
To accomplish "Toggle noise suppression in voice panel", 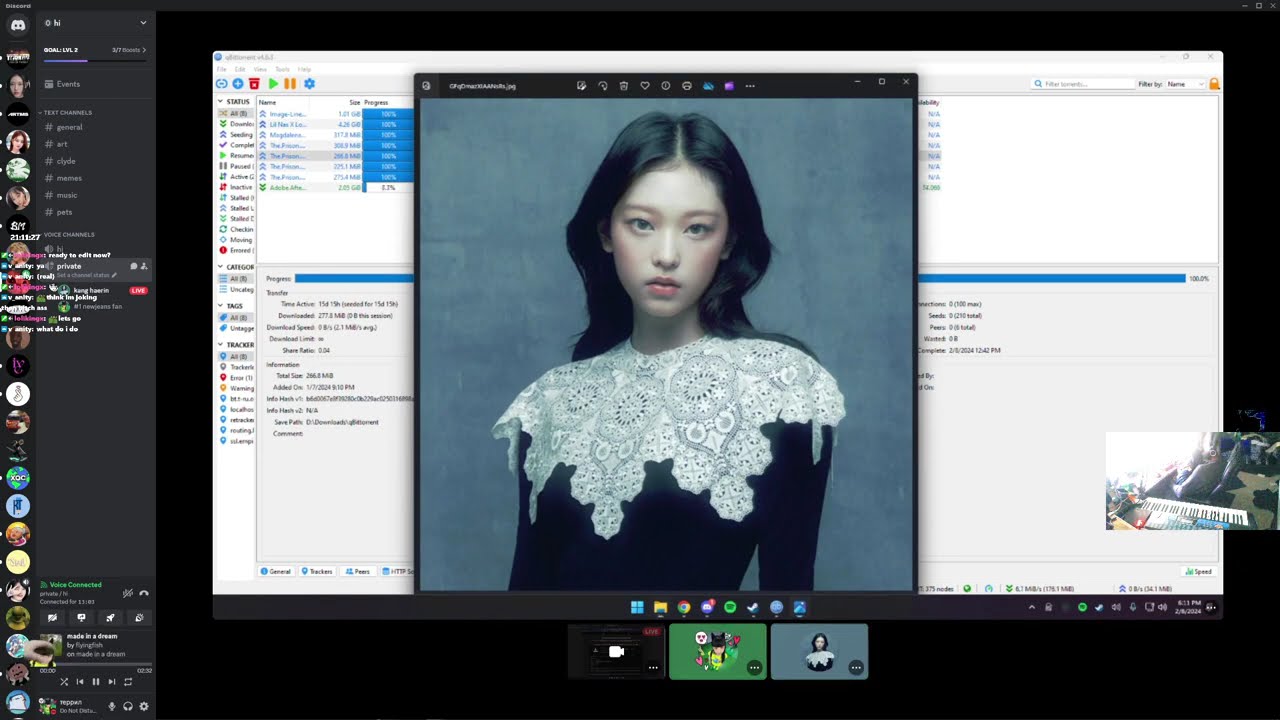I will pos(127,593).
